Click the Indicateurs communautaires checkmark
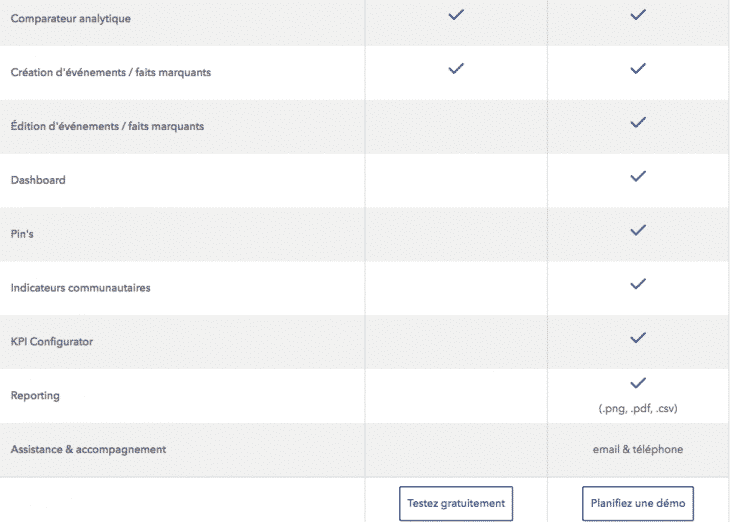This screenshot has width=730, height=522. (x=638, y=284)
